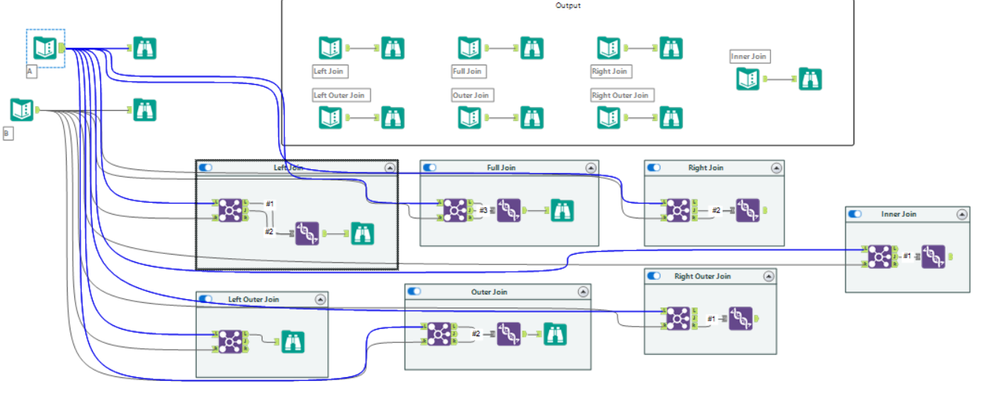Screen dimensions: 999x401
Task: Toggle the Left Outer Join container enable switch
Action: [206, 298]
